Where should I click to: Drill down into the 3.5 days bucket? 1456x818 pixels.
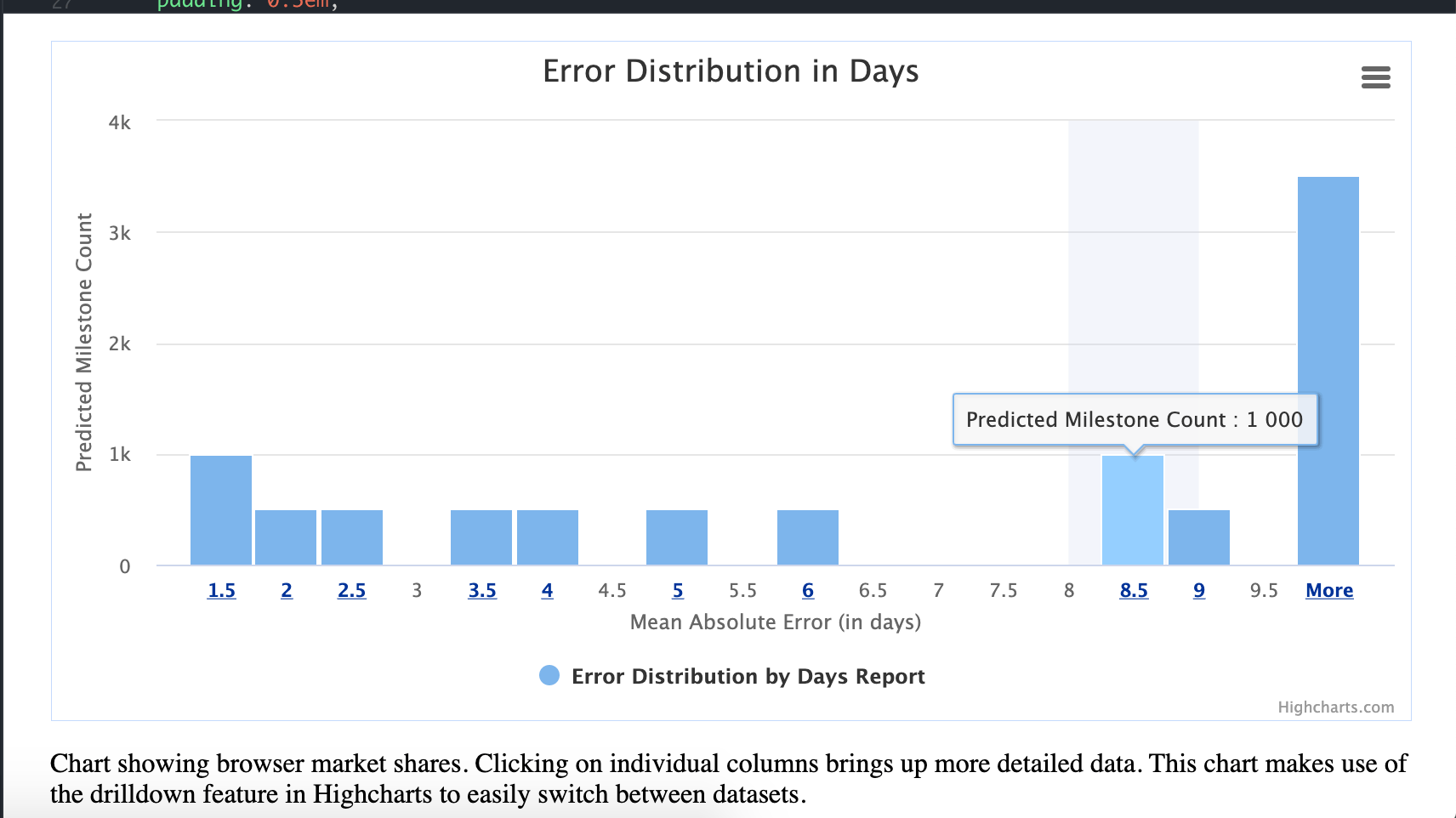[482, 589]
